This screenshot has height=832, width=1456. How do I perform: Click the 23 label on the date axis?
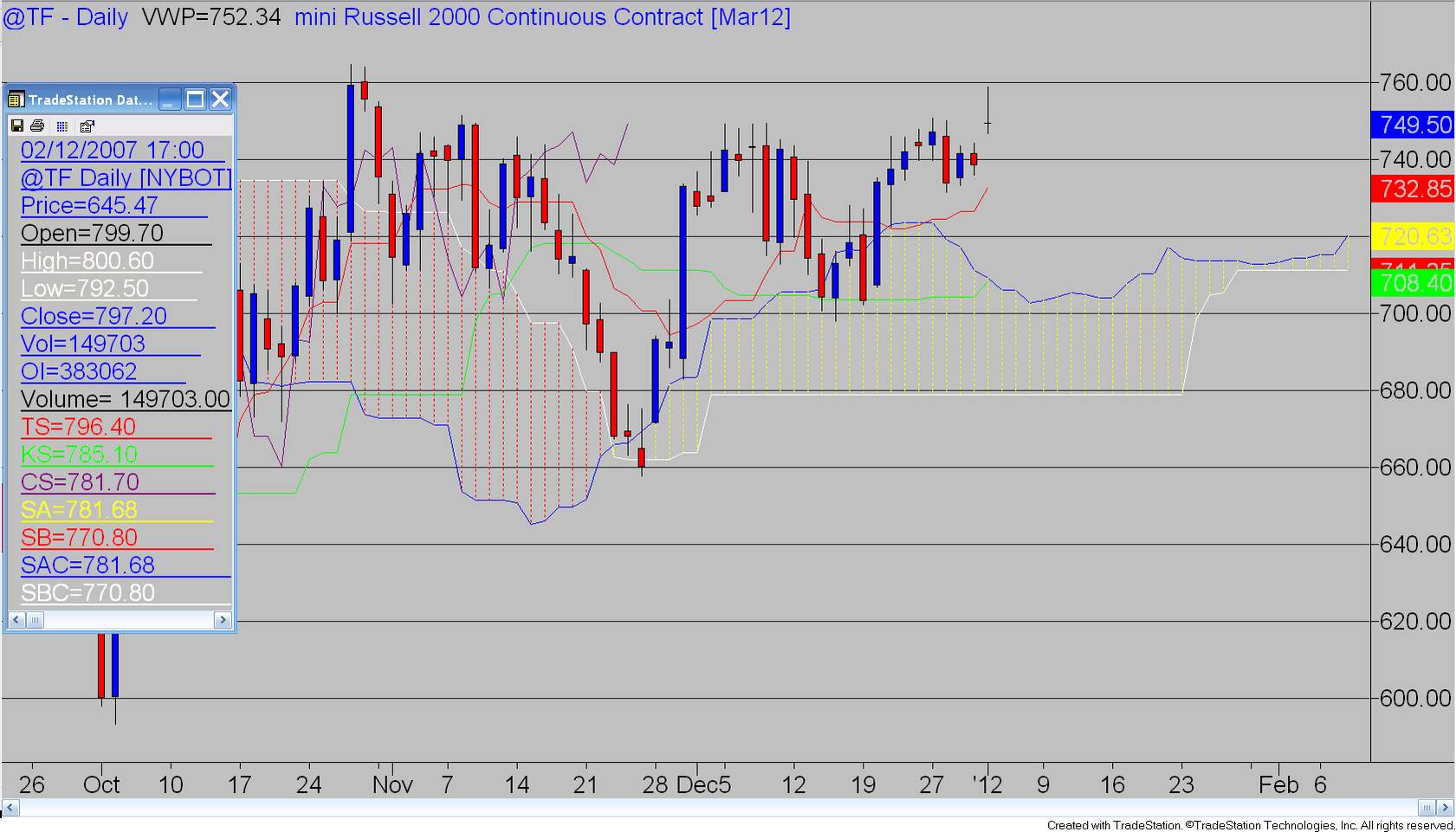coord(1181,785)
